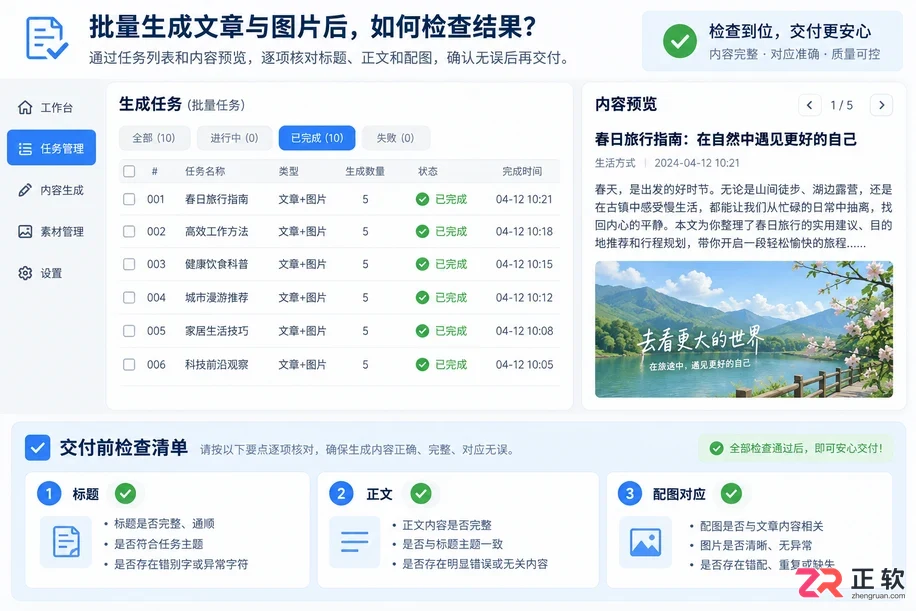
Task: Open 设置 in the sidebar
Action: coord(51,273)
